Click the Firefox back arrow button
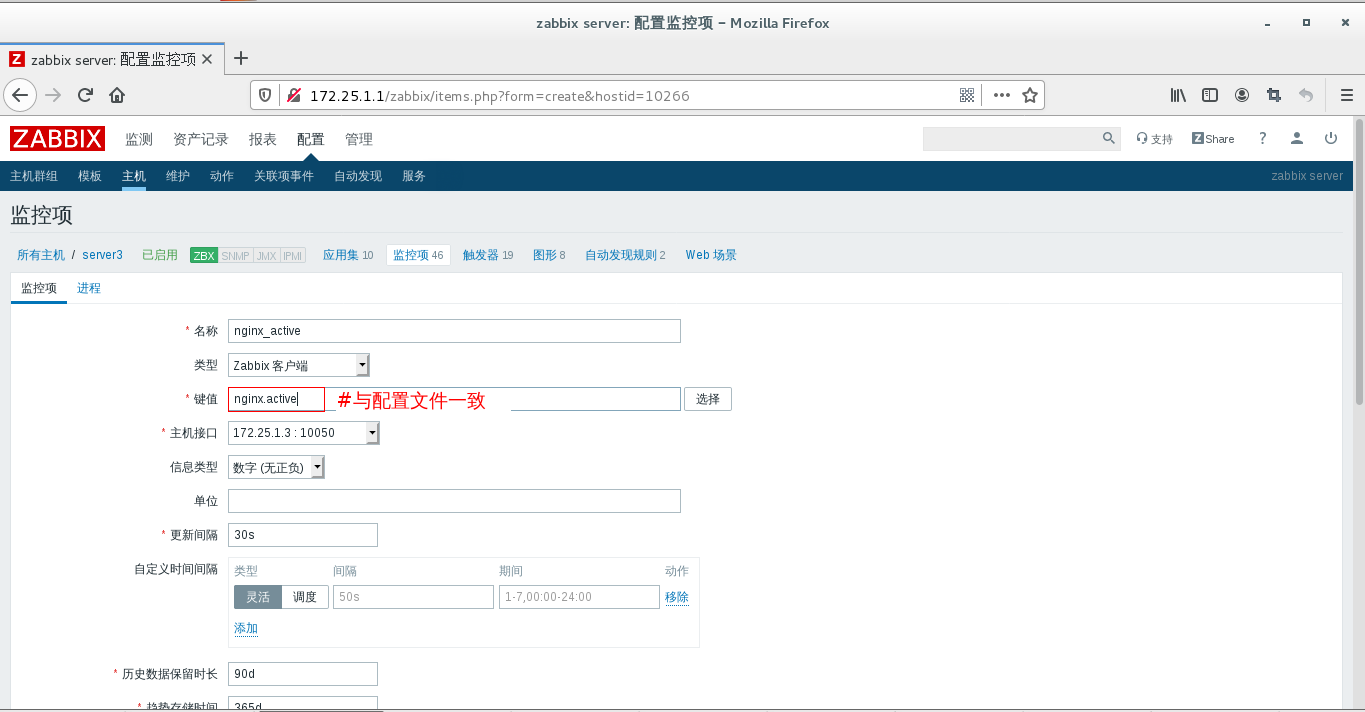1365x712 pixels. (21, 95)
